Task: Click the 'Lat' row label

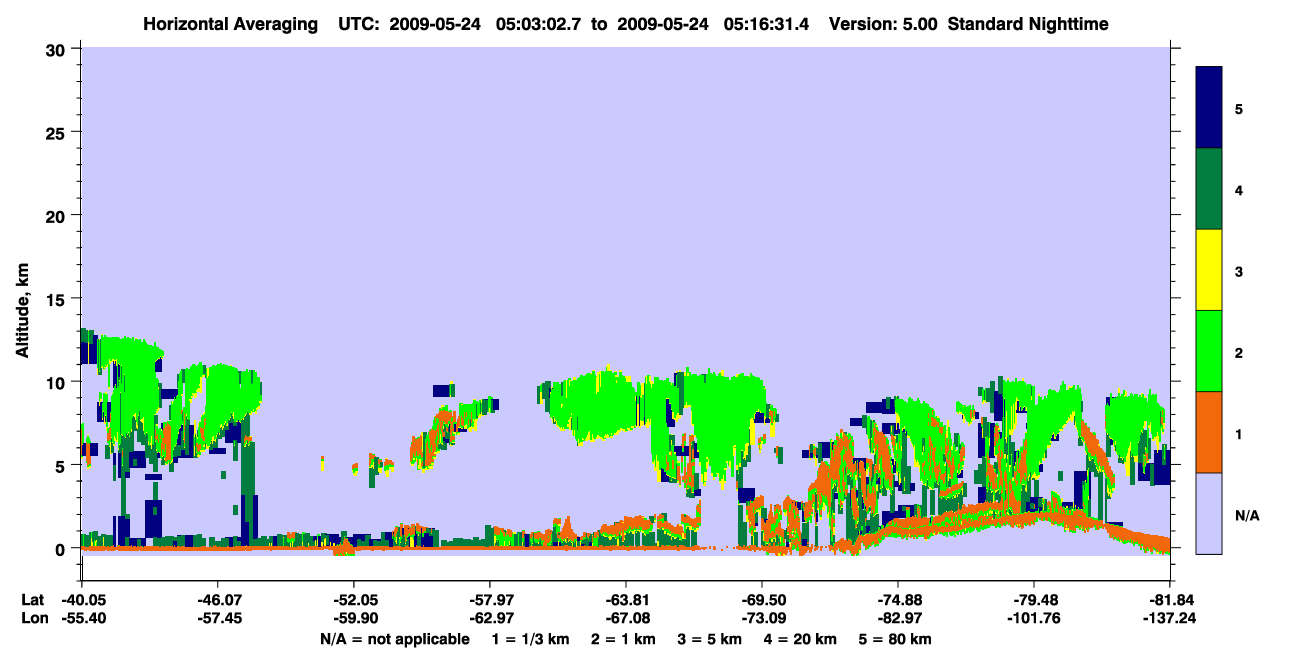Action: point(32,599)
